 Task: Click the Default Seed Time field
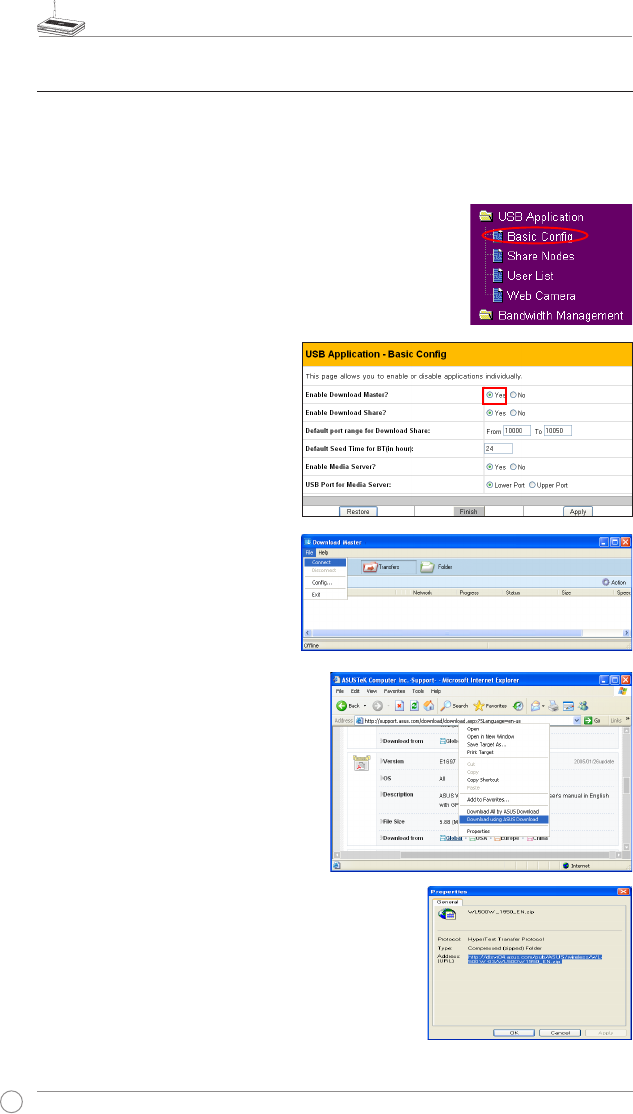pos(499,449)
